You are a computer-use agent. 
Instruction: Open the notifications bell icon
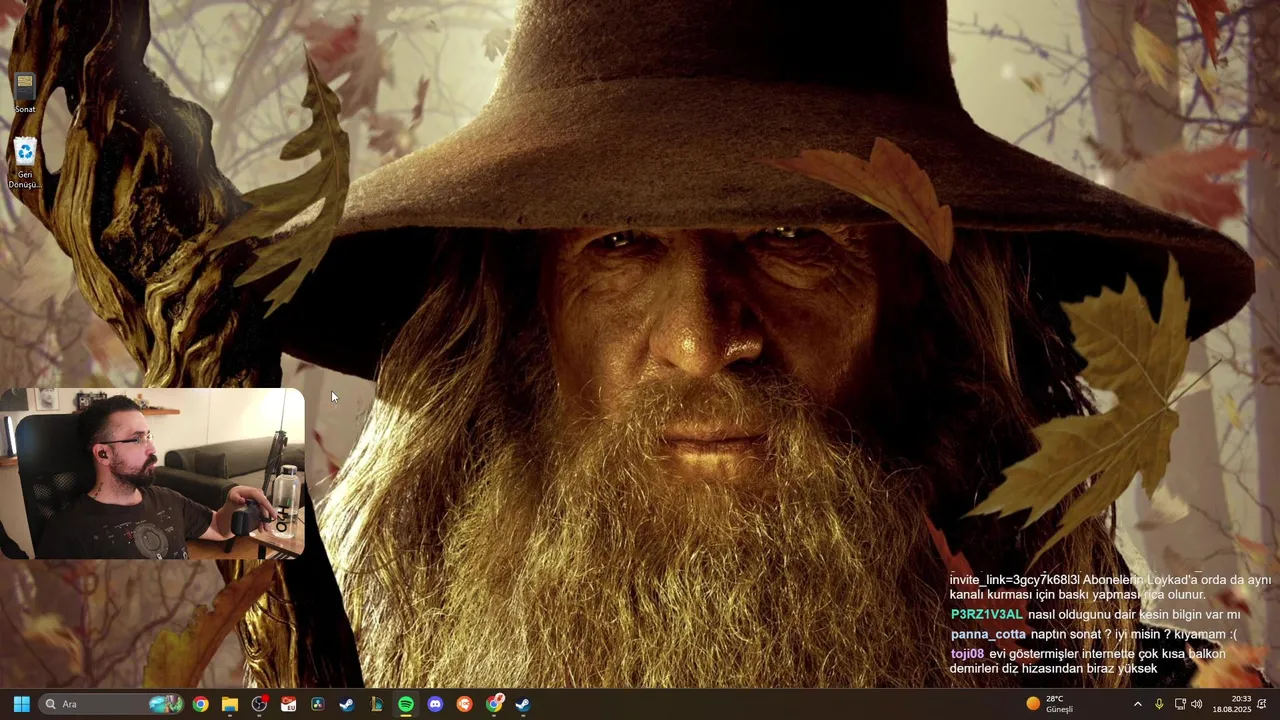pos(1262,704)
